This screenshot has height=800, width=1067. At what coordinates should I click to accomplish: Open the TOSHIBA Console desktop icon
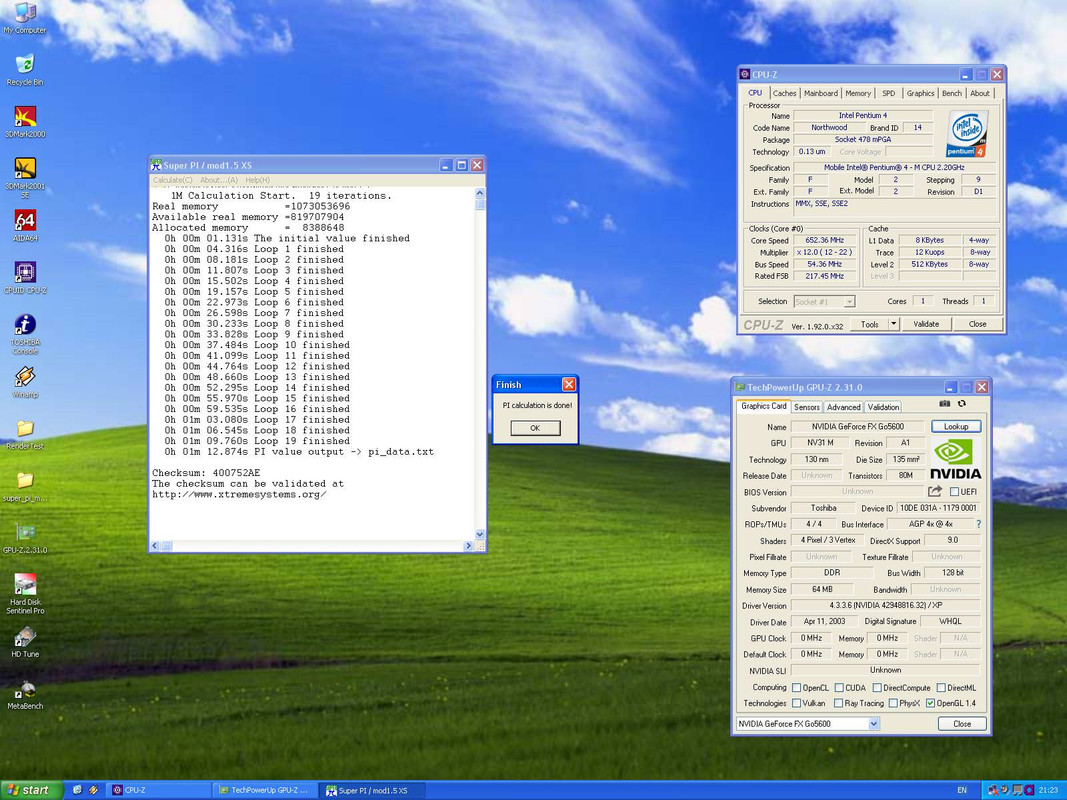click(25, 334)
